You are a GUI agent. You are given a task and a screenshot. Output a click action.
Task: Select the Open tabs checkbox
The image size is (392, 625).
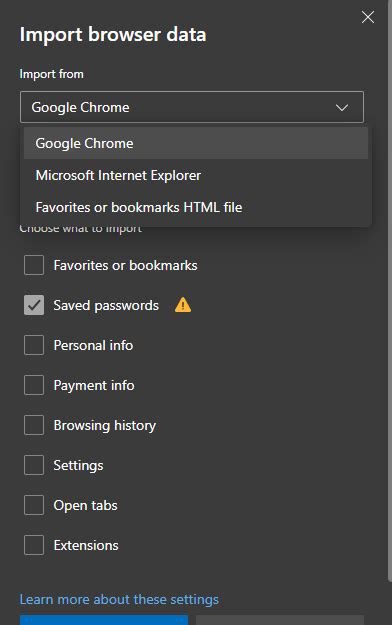pos(34,505)
